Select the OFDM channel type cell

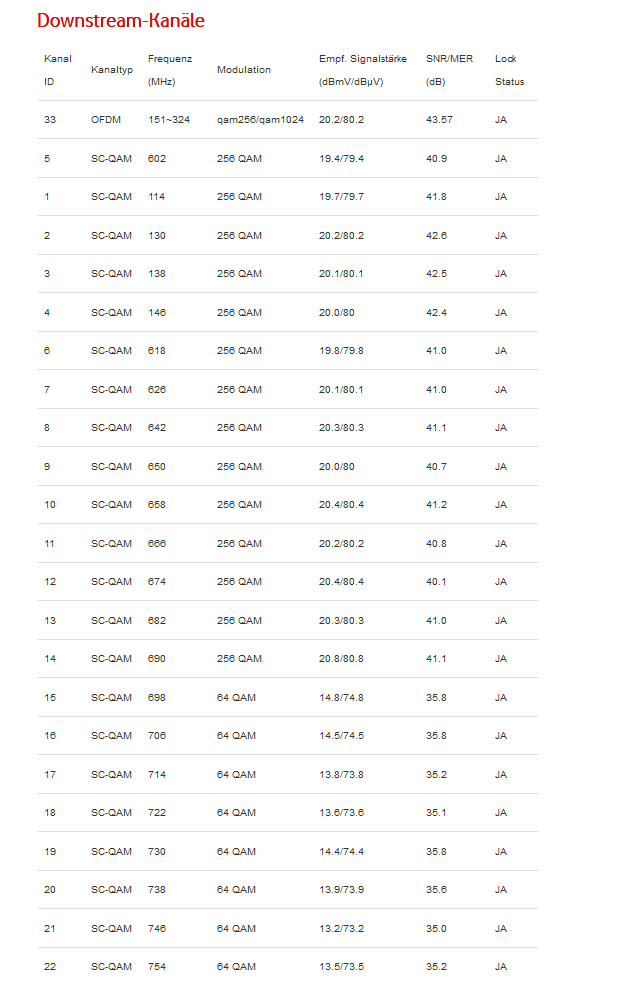point(106,120)
